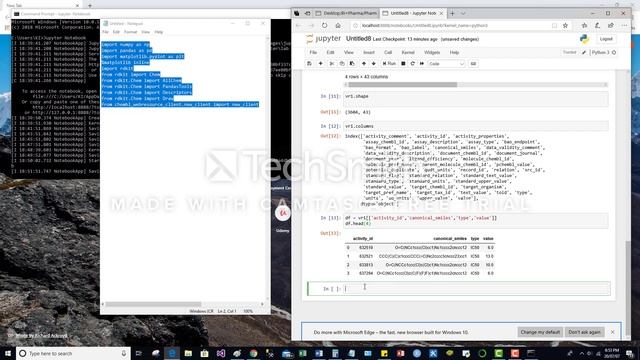640x360 pixels.
Task: Click the Edge browser back button
Action: point(298,25)
